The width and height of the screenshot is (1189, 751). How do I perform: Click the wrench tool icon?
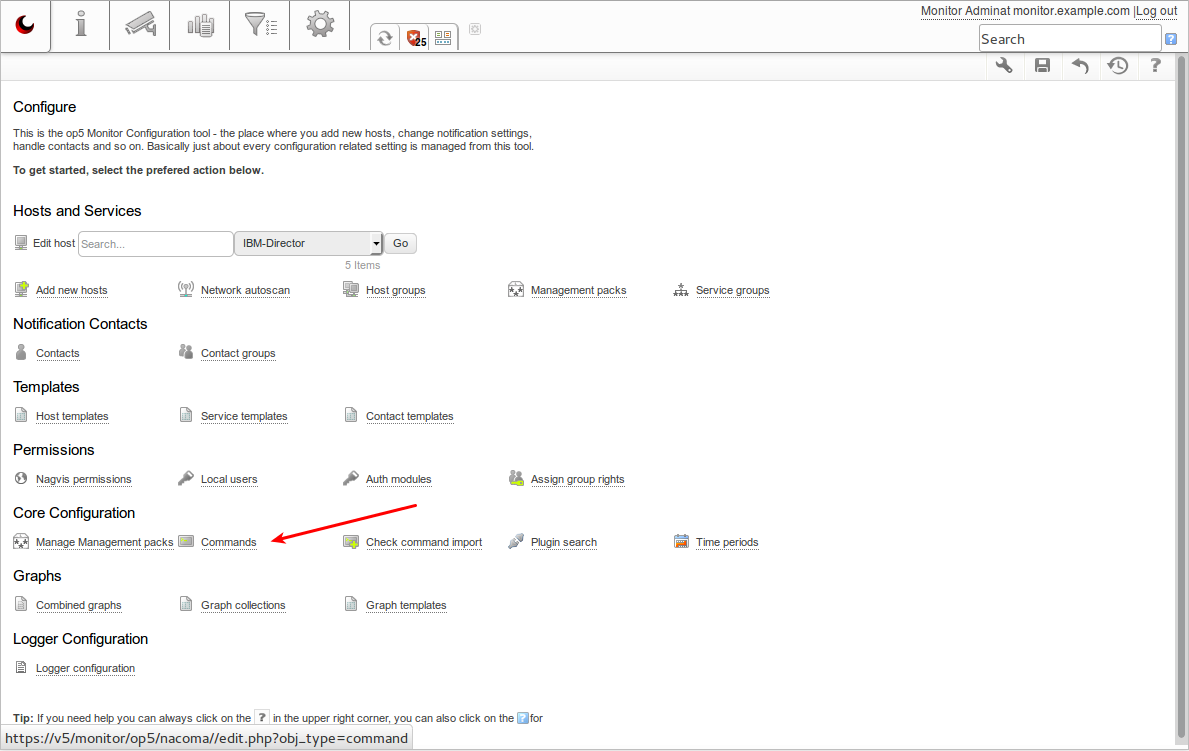click(x=1004, y=65)
